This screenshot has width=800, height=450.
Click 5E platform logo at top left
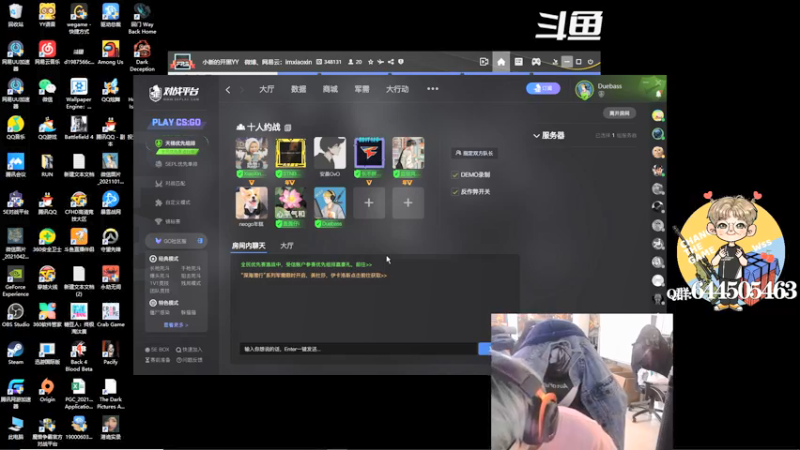[174, 92]
